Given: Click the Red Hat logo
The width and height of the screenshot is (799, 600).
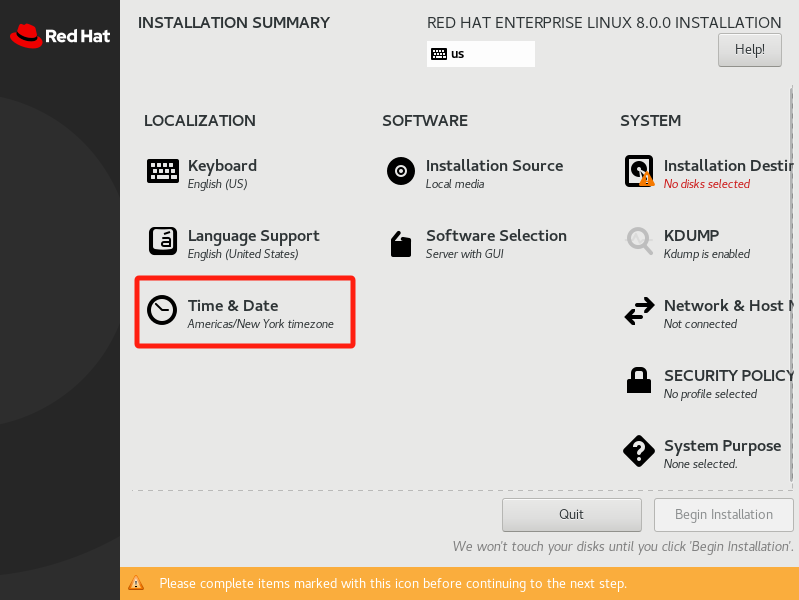Looking at the screenshot, I should click(x=60, y=36).
